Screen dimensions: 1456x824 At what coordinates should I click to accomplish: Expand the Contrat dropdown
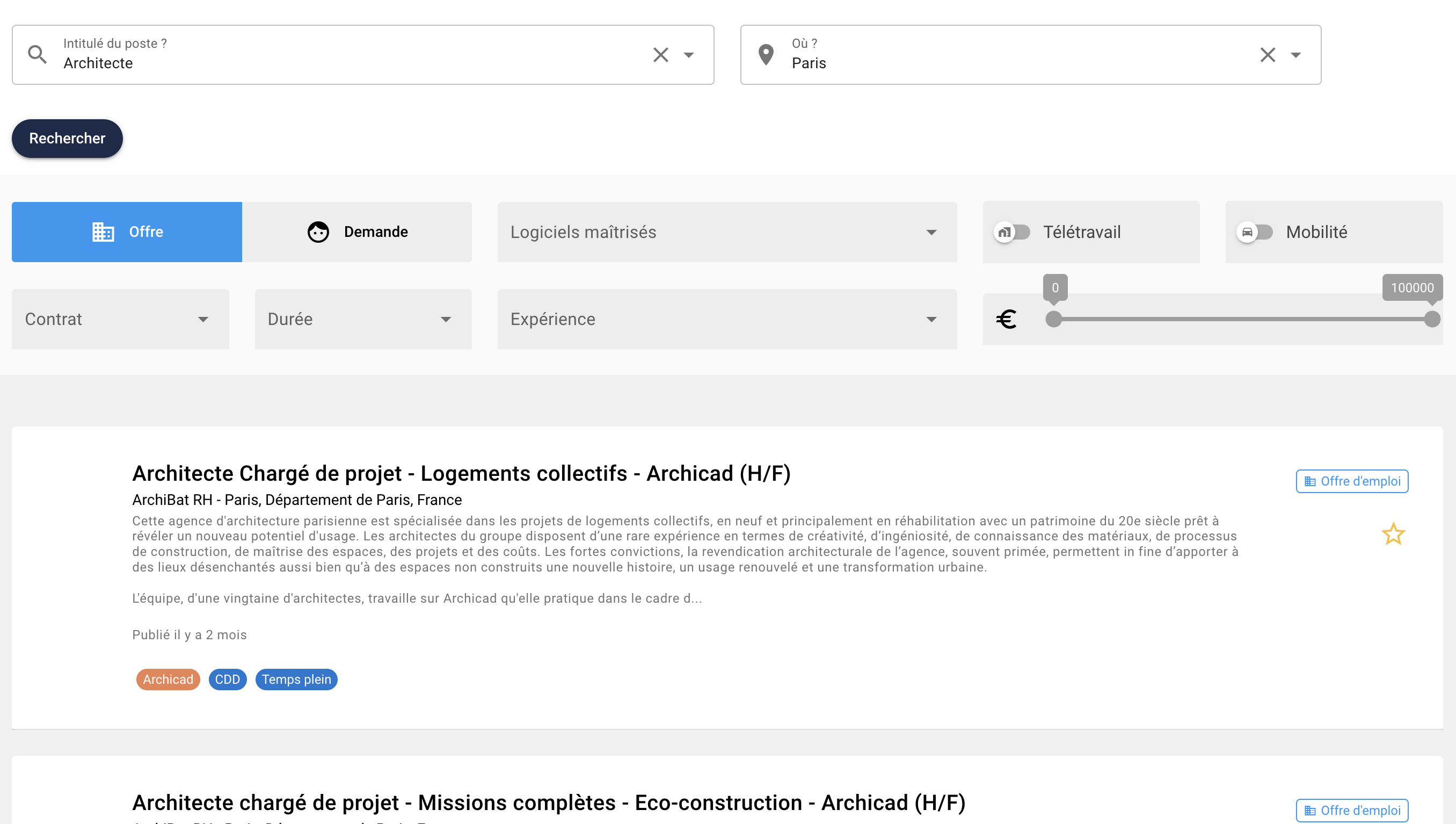click(x=120, y=319)
